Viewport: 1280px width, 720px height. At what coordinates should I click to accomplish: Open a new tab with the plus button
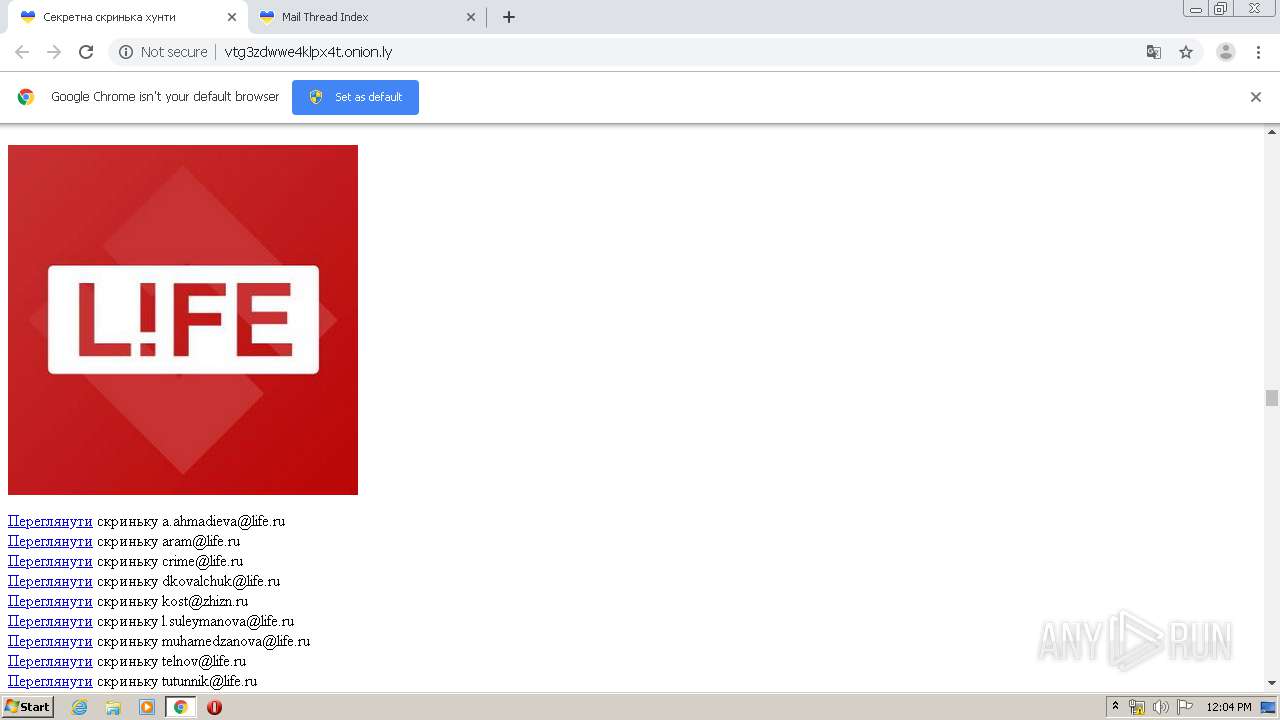508,17
